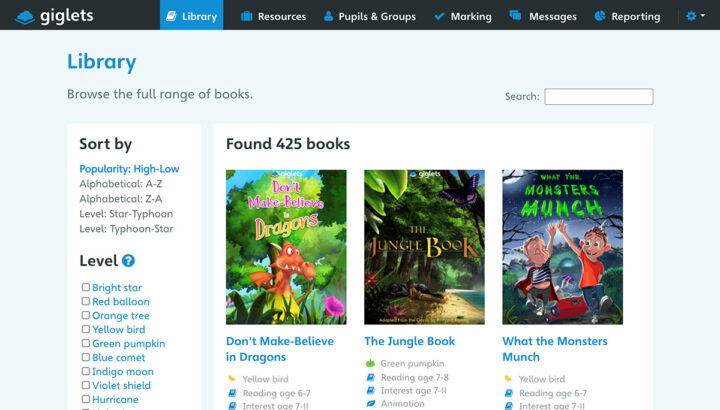
Task: Check the Indigo moon level filter
Action: (x=85, y=372)
